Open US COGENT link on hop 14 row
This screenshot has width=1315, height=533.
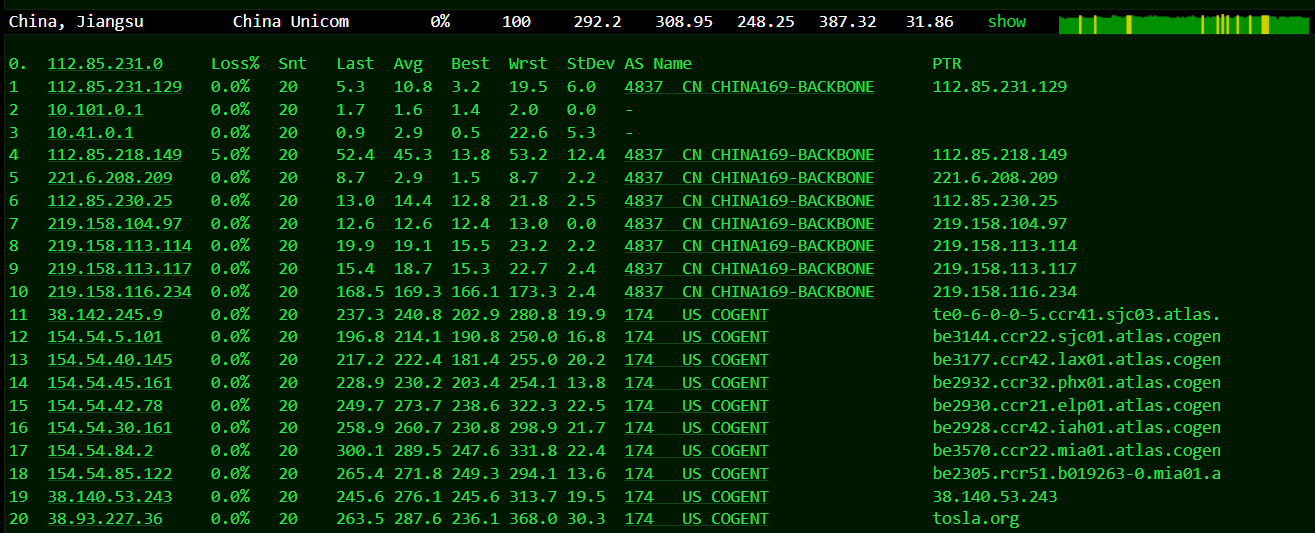[x=726, y=383]
